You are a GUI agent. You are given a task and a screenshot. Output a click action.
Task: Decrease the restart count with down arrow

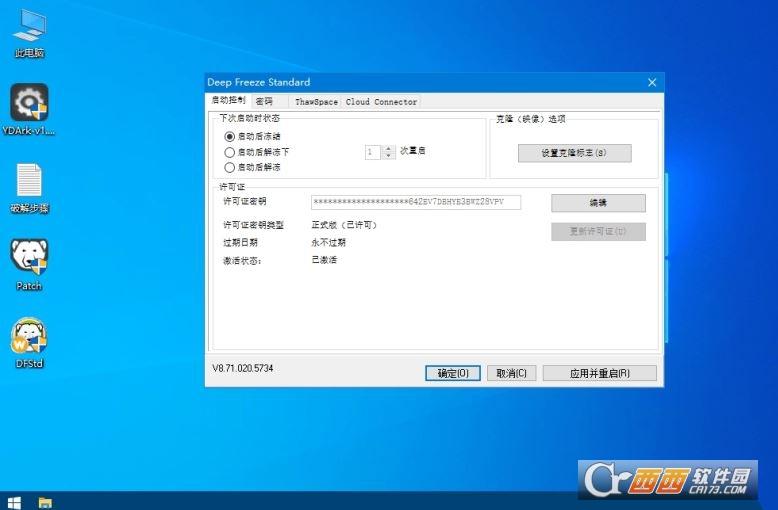pos(389,155)
